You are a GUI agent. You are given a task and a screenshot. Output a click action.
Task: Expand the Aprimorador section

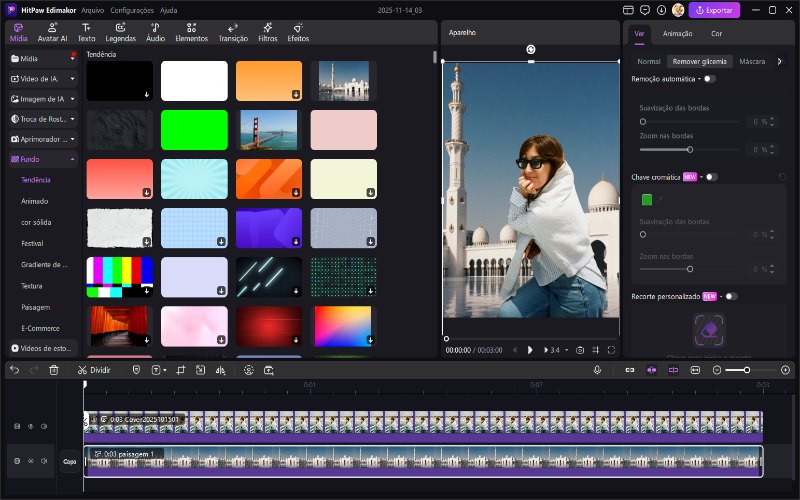(x=72, y=139)
